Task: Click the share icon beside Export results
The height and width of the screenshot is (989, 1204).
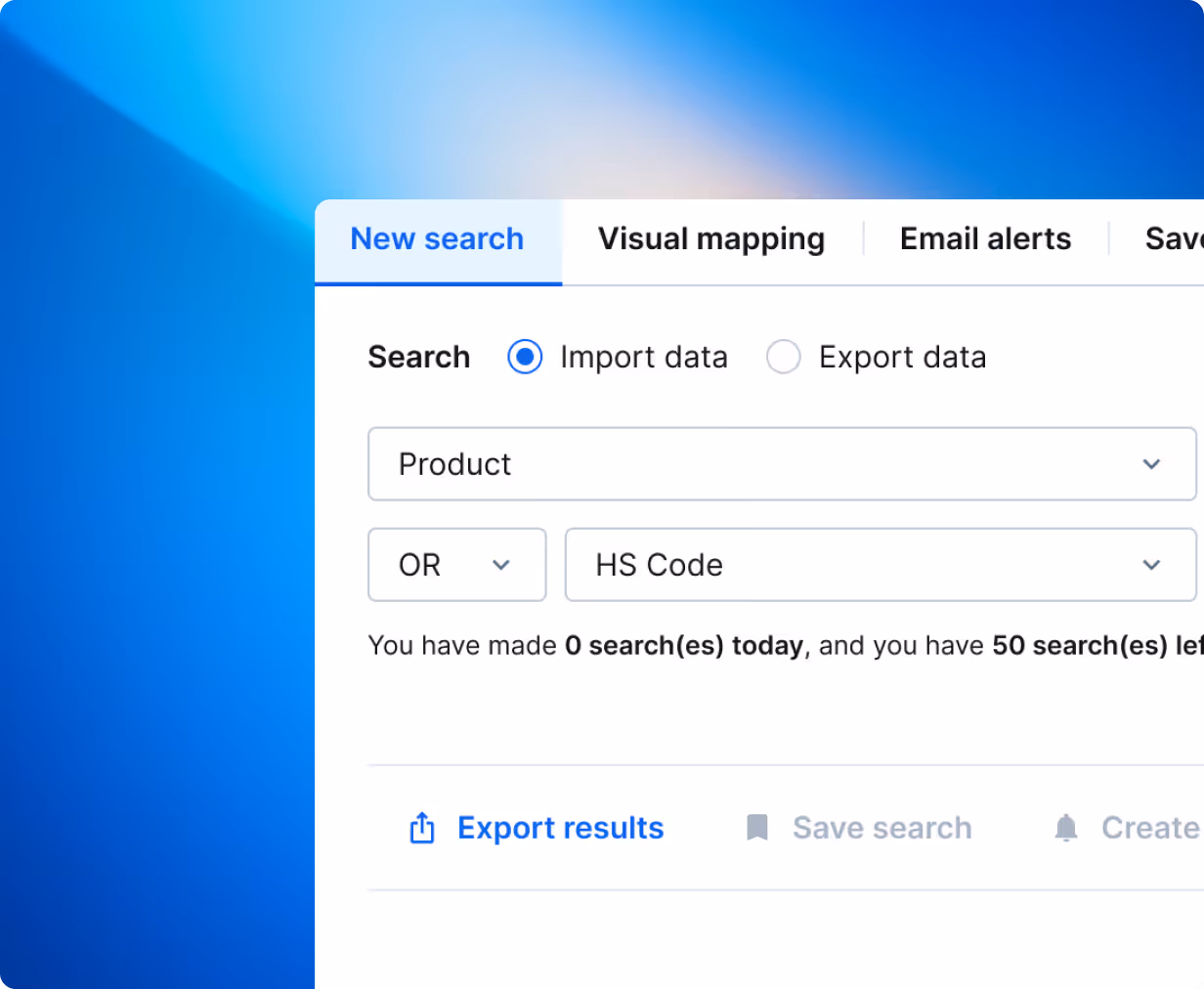Action: [x=421, y=828]
